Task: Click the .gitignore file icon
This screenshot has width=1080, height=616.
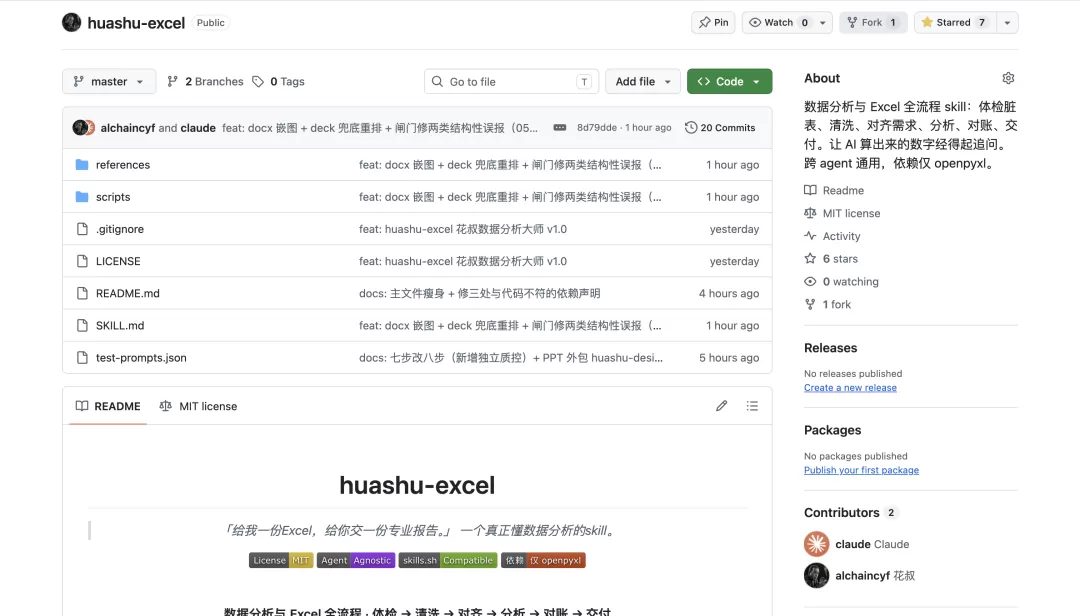Action: coord(82,229)
